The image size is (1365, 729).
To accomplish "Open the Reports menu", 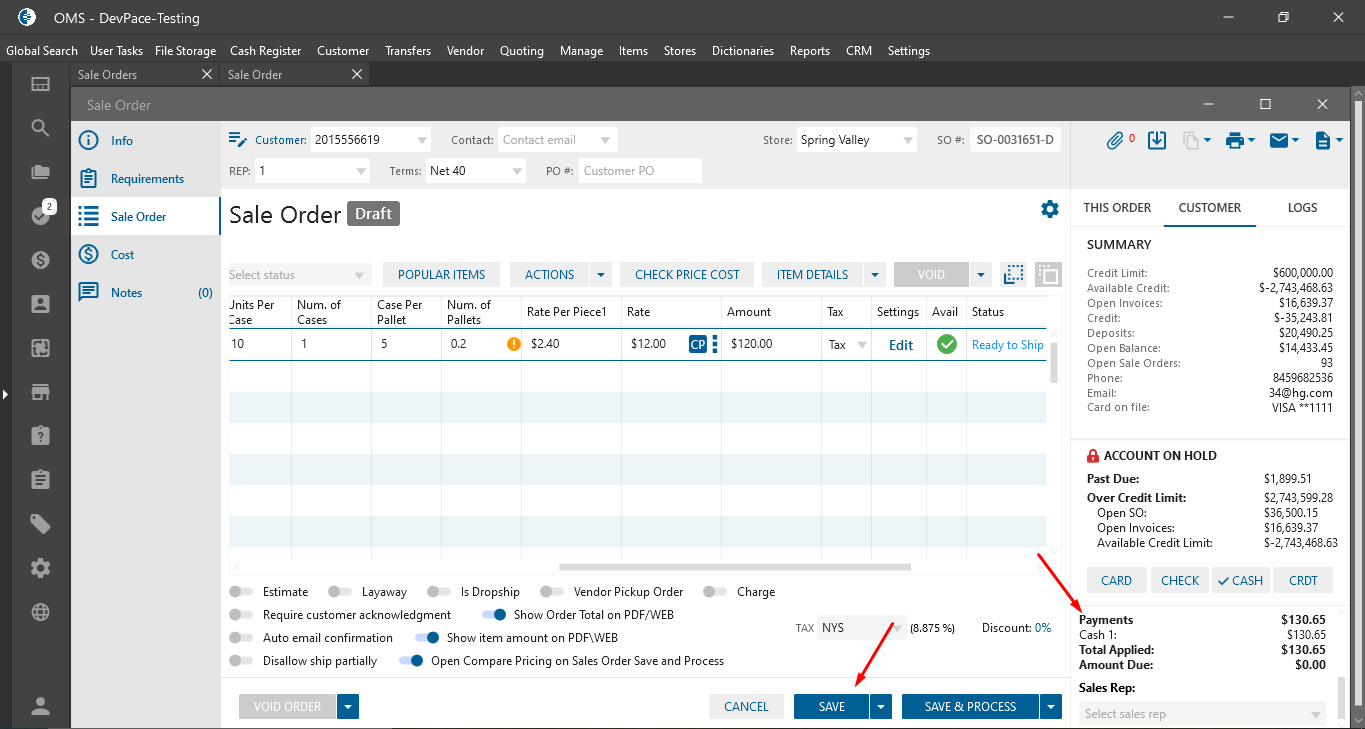I will pos(810,51).
